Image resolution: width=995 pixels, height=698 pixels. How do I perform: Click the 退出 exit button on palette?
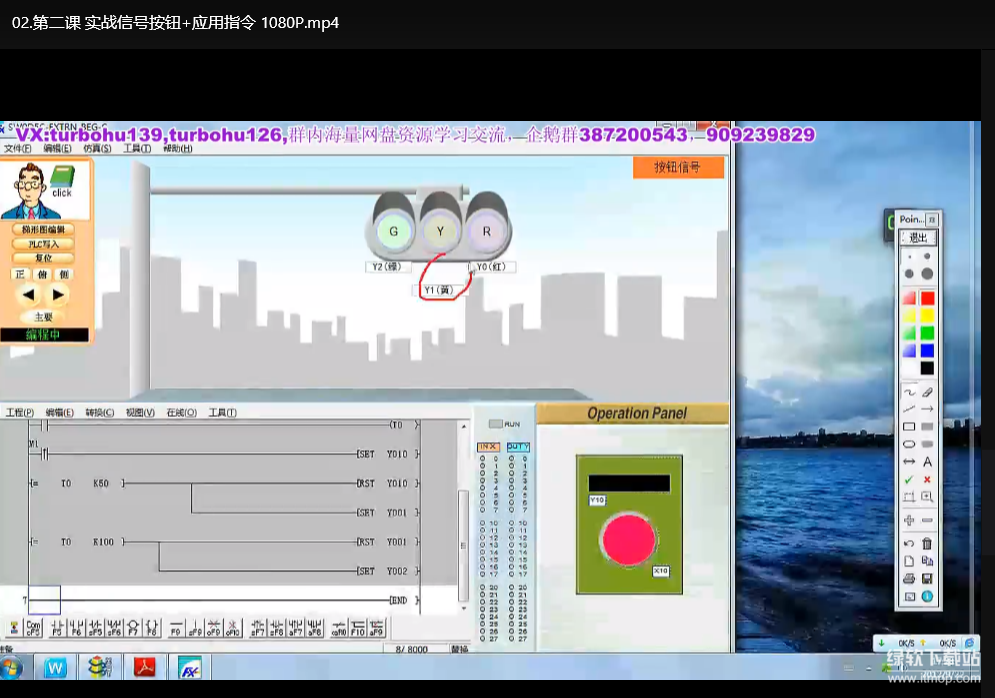[x=916, y=238]
